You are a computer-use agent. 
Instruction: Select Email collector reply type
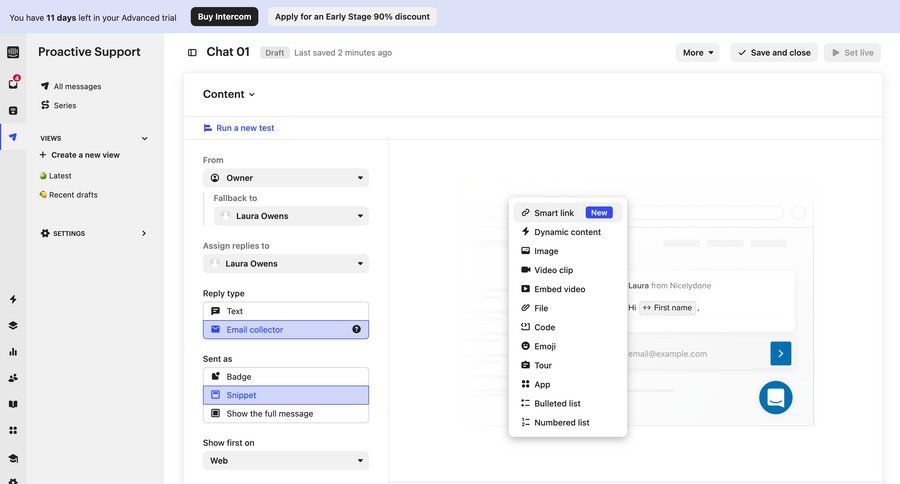click(286, 330)
